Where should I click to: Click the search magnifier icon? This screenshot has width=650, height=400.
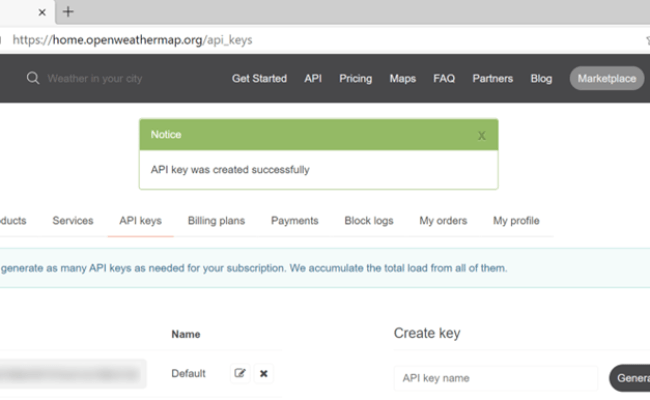point(33,78)
